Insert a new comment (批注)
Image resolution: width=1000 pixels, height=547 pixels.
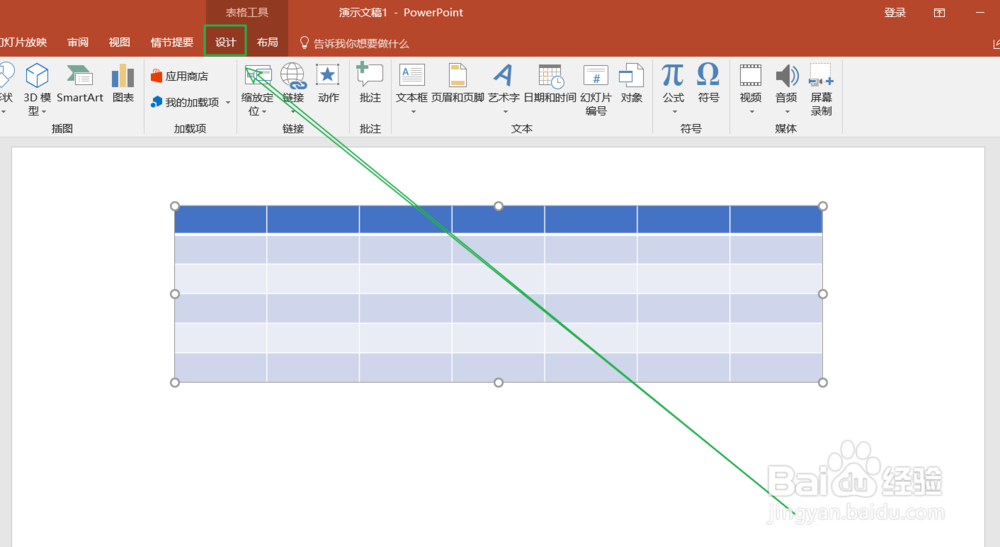[370, 83]
